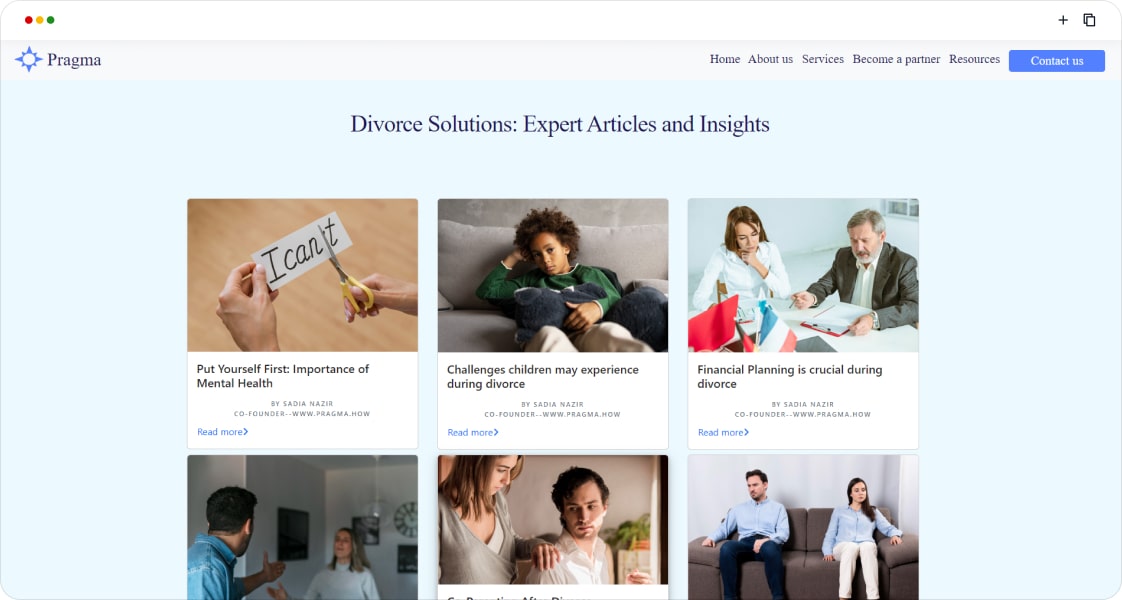
Task: Open the Resources menu
Action: 974,59
